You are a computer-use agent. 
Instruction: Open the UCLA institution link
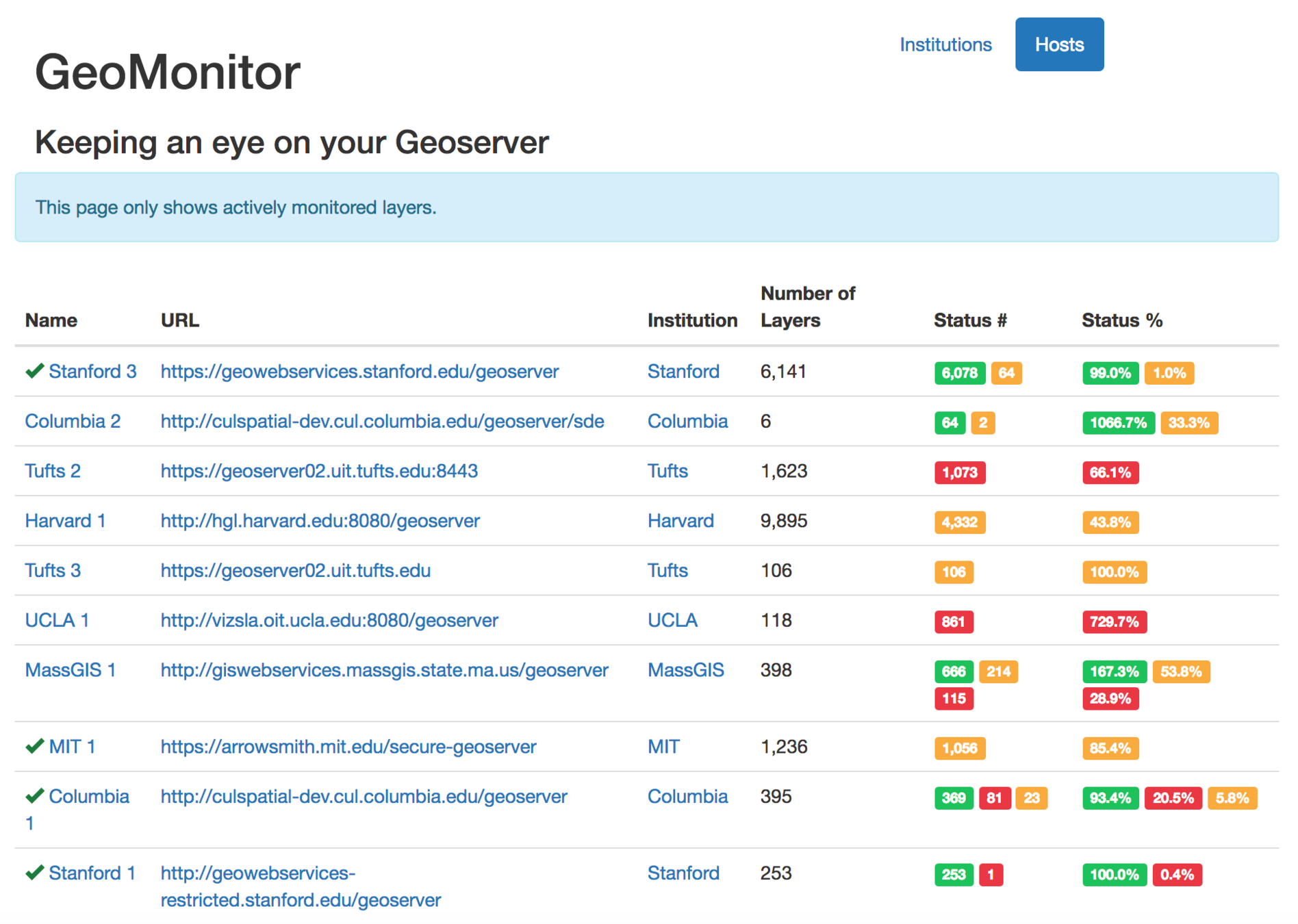(x=672, y=621)
